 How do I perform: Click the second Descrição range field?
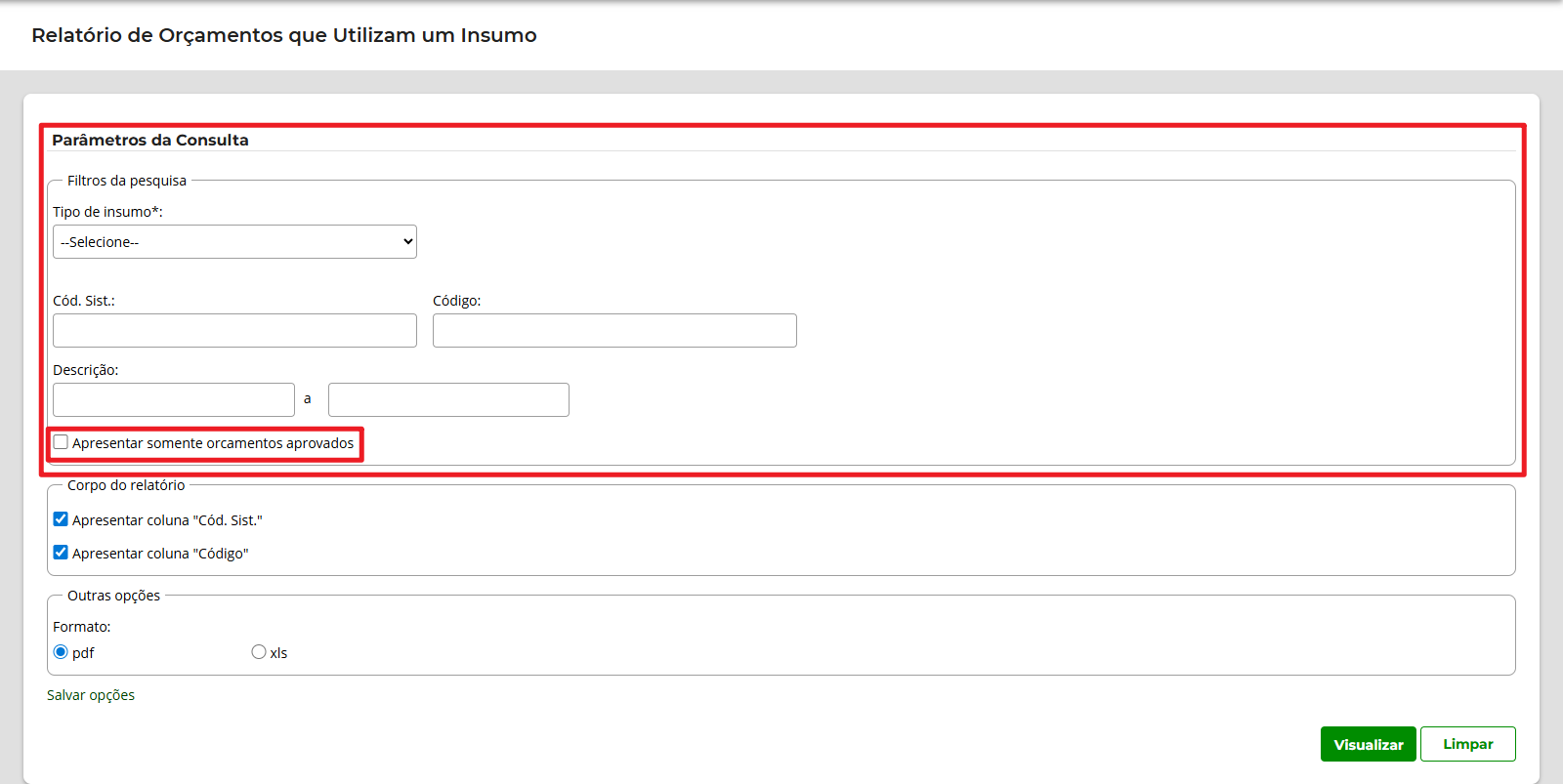(448, 400)
